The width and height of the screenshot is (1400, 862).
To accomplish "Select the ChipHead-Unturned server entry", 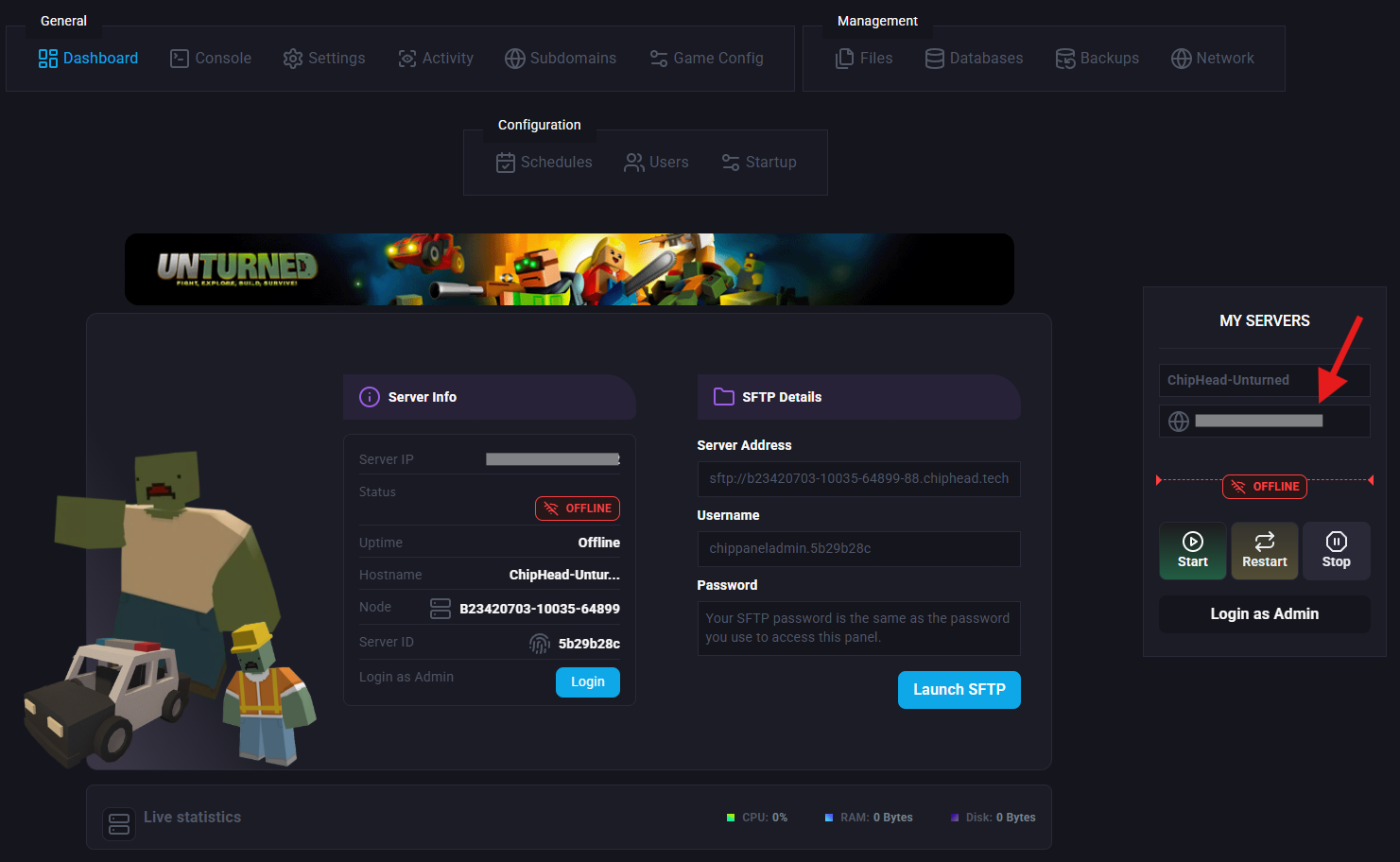I will [x=1265, y=381].
